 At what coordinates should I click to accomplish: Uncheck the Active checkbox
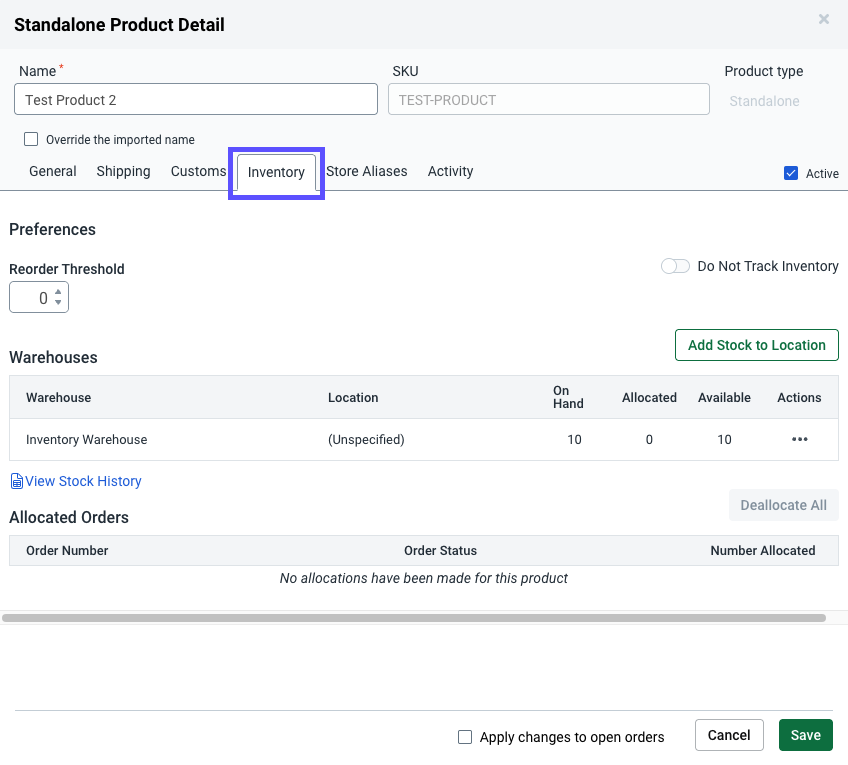790,172
